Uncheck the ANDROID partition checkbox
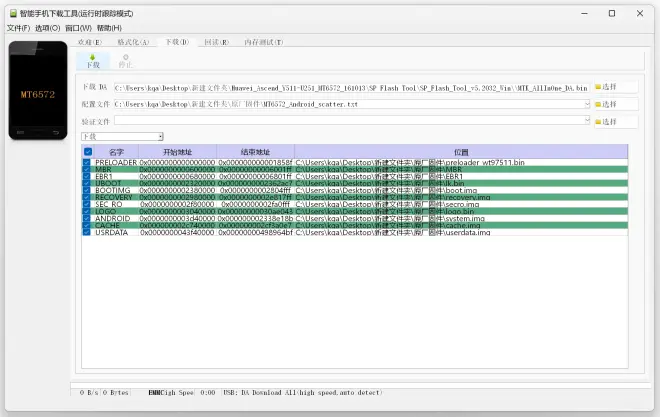 tap(87, 218)
